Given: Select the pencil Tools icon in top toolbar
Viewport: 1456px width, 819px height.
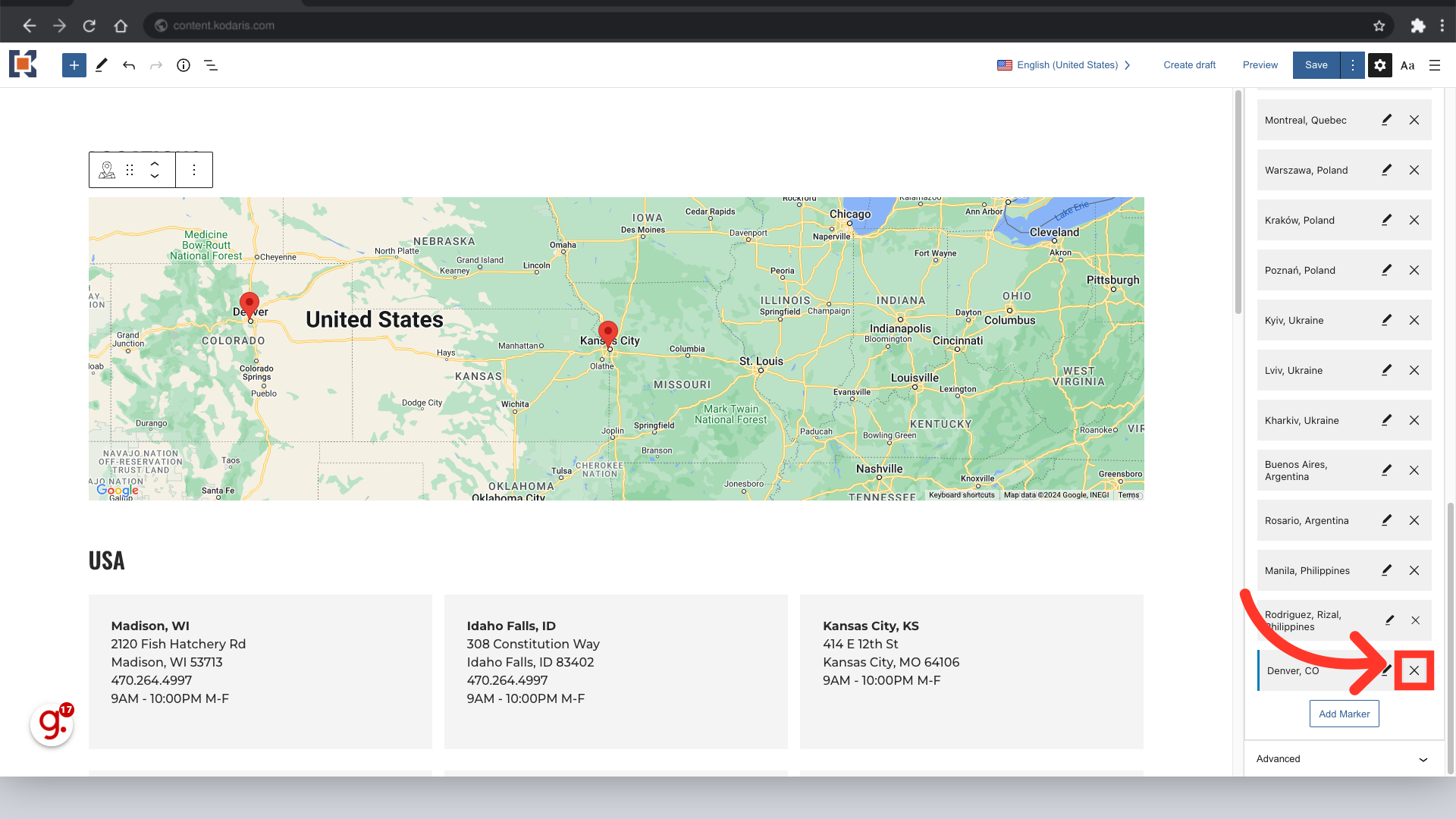Looking at the screenshot, I should click(101, 65).
